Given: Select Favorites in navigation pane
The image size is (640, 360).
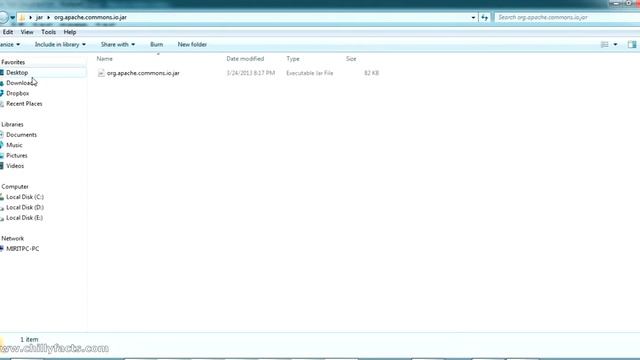Looking at the screenshot, I should coord(13,62).
